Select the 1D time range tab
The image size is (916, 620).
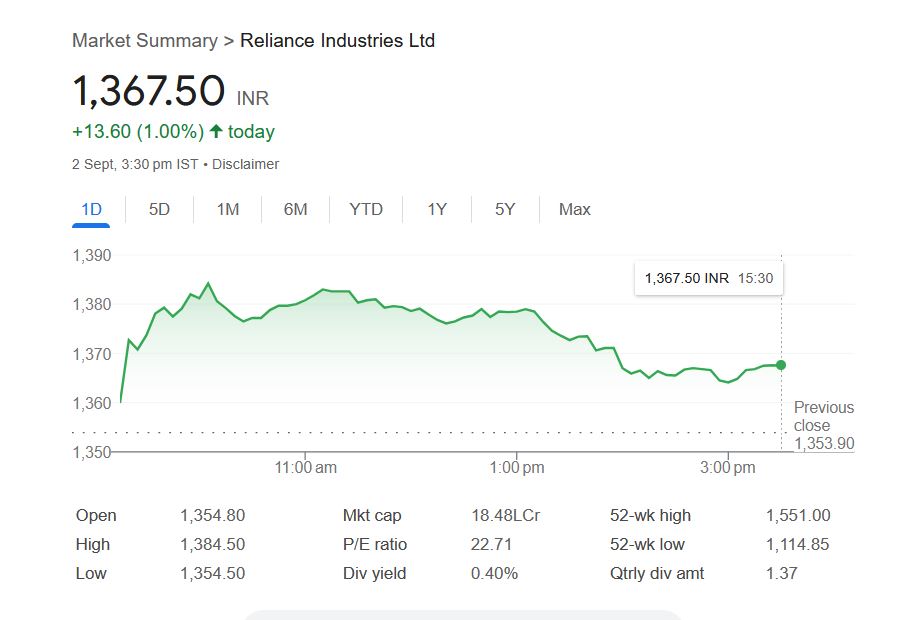point(91,209)
